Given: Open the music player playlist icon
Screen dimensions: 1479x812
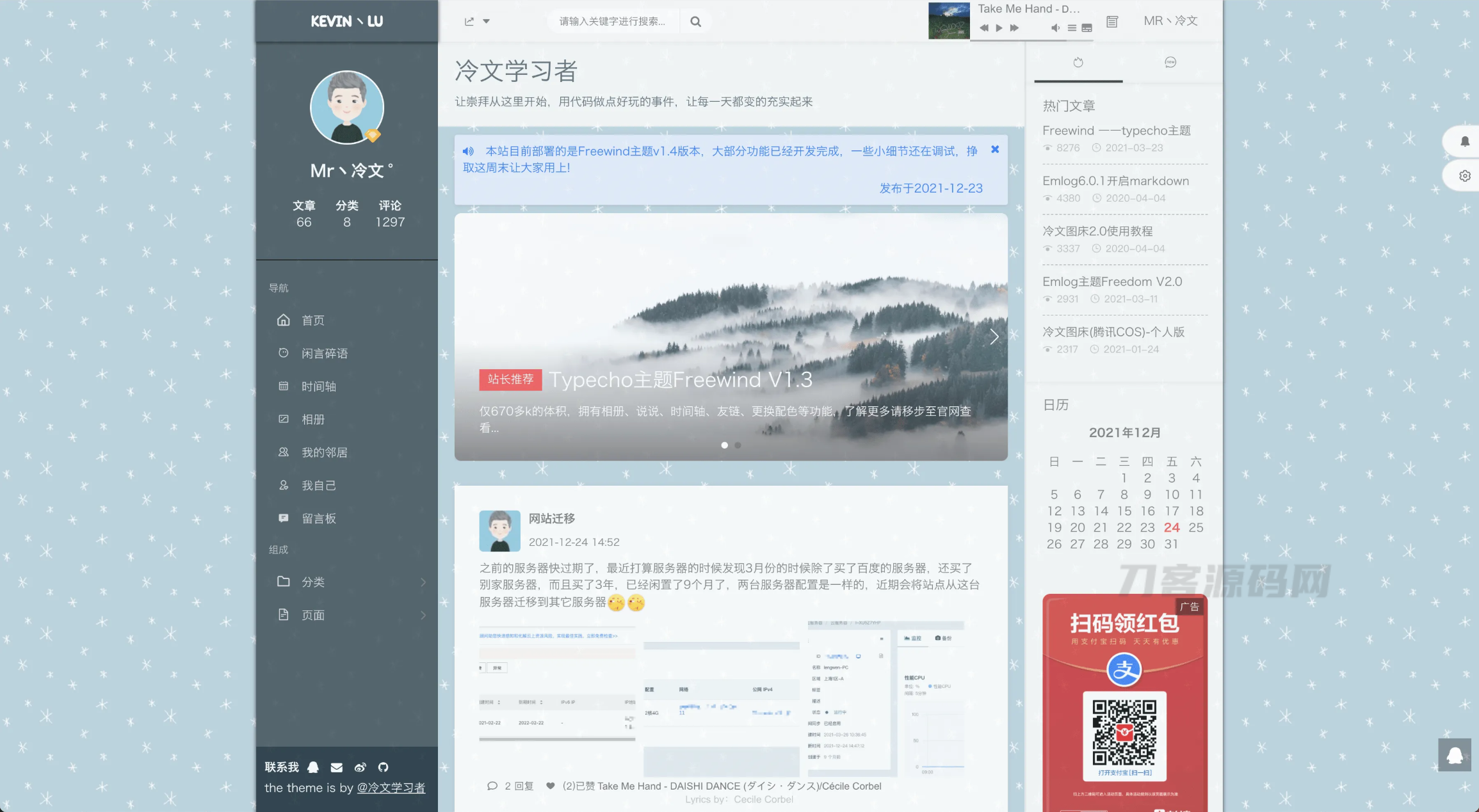Looking at the screenshot, I should (1071, 28).
